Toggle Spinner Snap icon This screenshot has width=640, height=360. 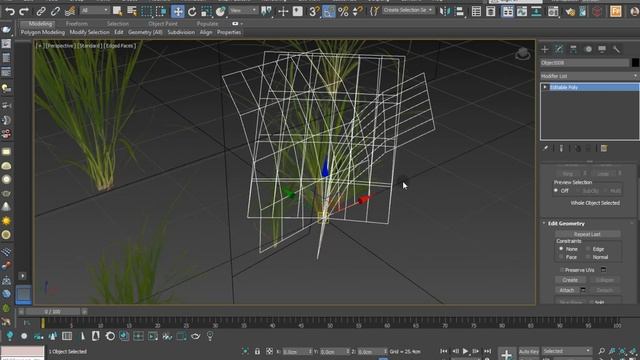(358, 11)
